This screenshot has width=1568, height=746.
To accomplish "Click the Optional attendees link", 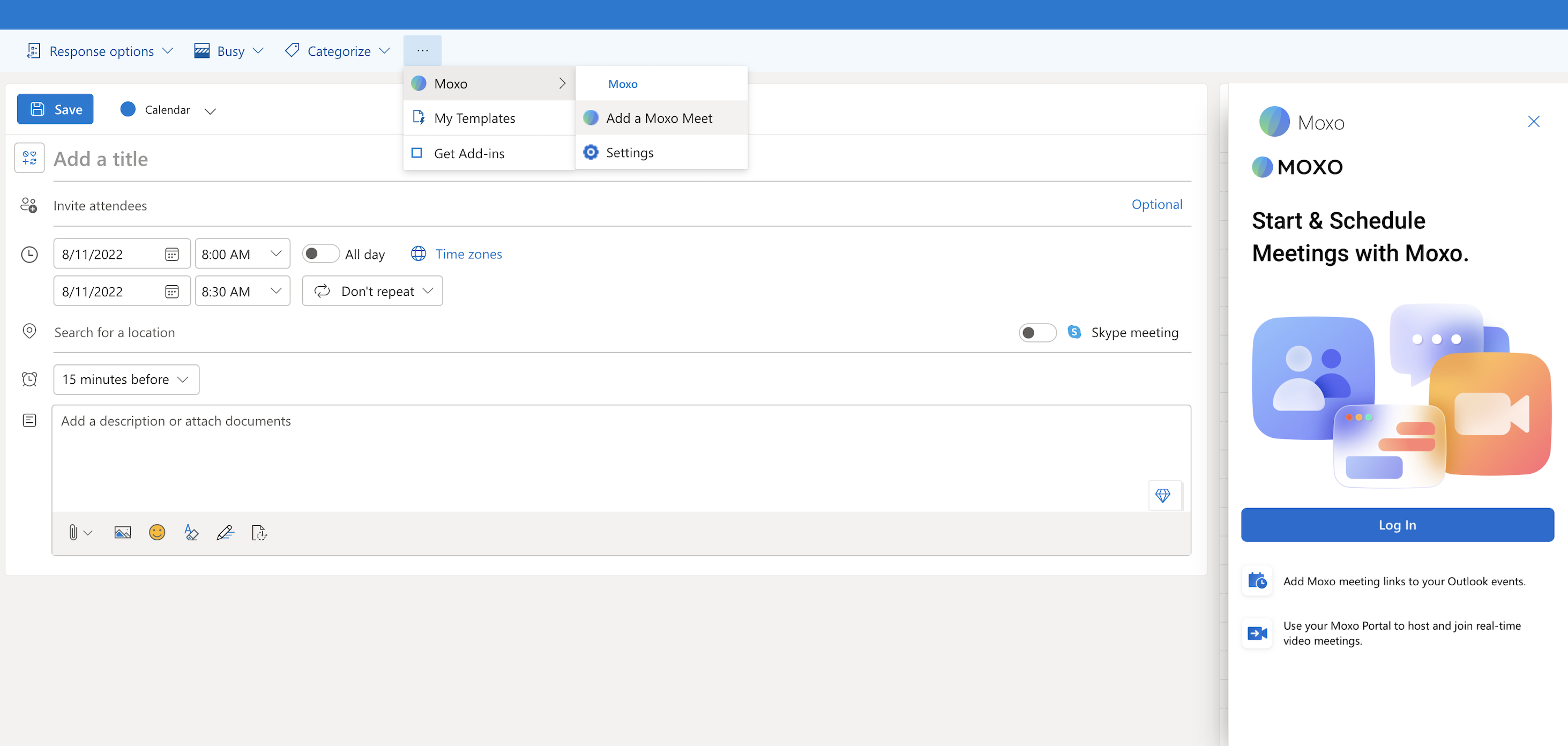I will (x=1156, y=205).
